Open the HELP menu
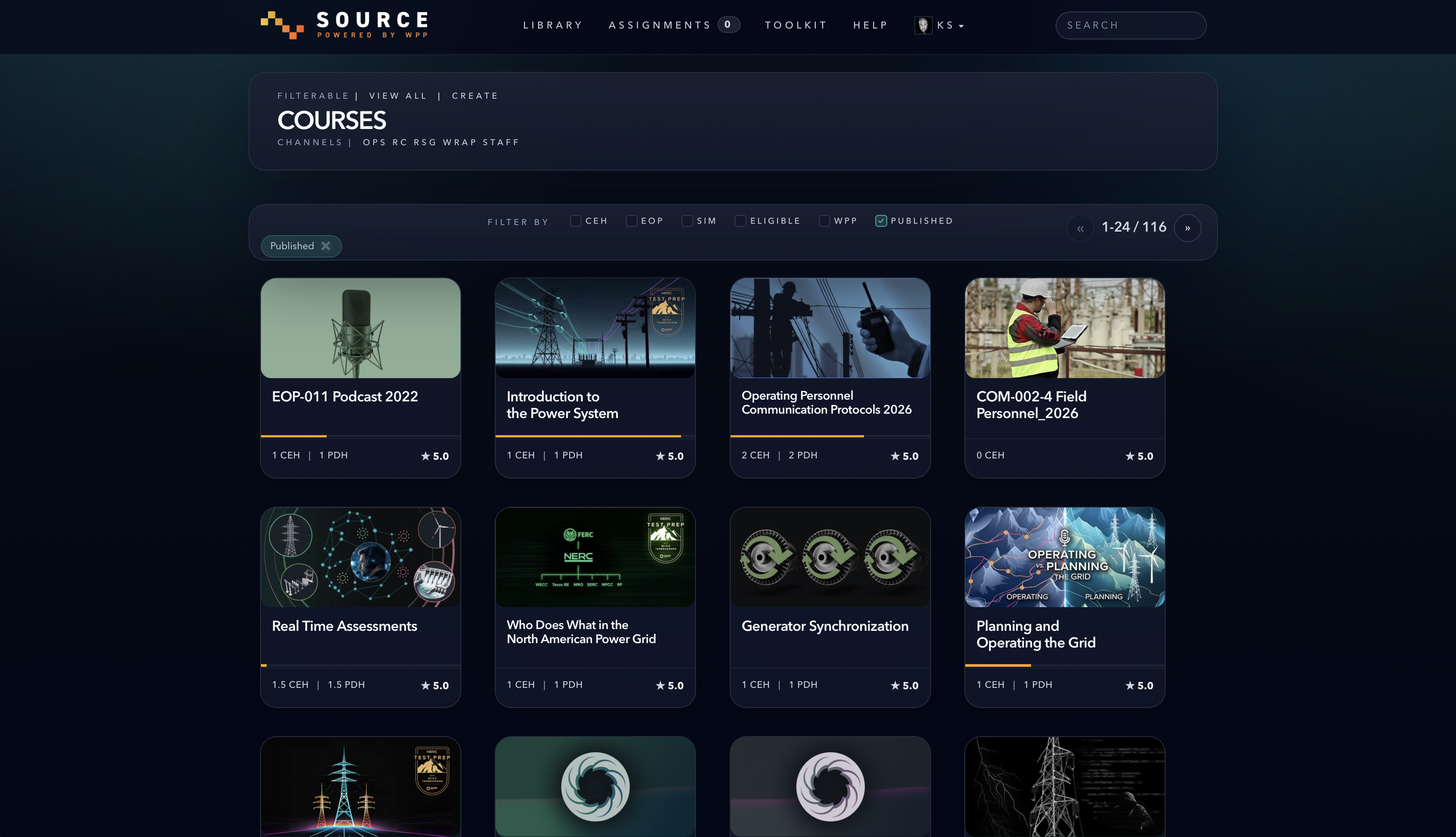The width and height of the screenshot is (1456, 837). coord(871,25)
